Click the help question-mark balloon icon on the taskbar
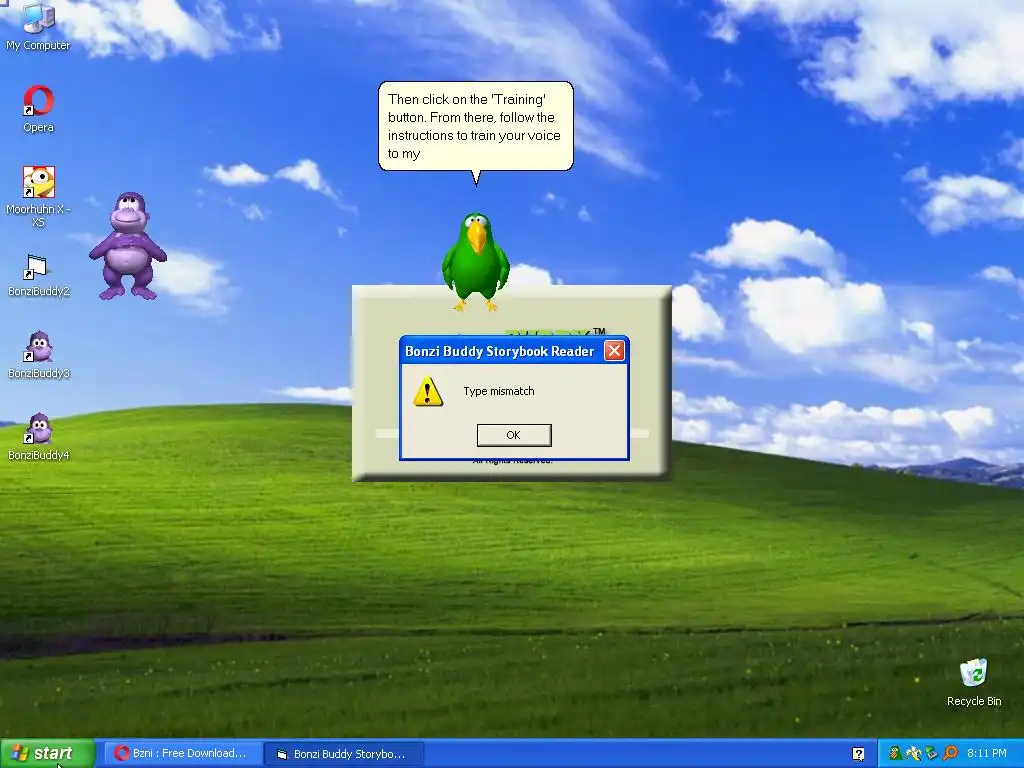The width and height of the screenshot is (1024, 768). coord(859,754)
